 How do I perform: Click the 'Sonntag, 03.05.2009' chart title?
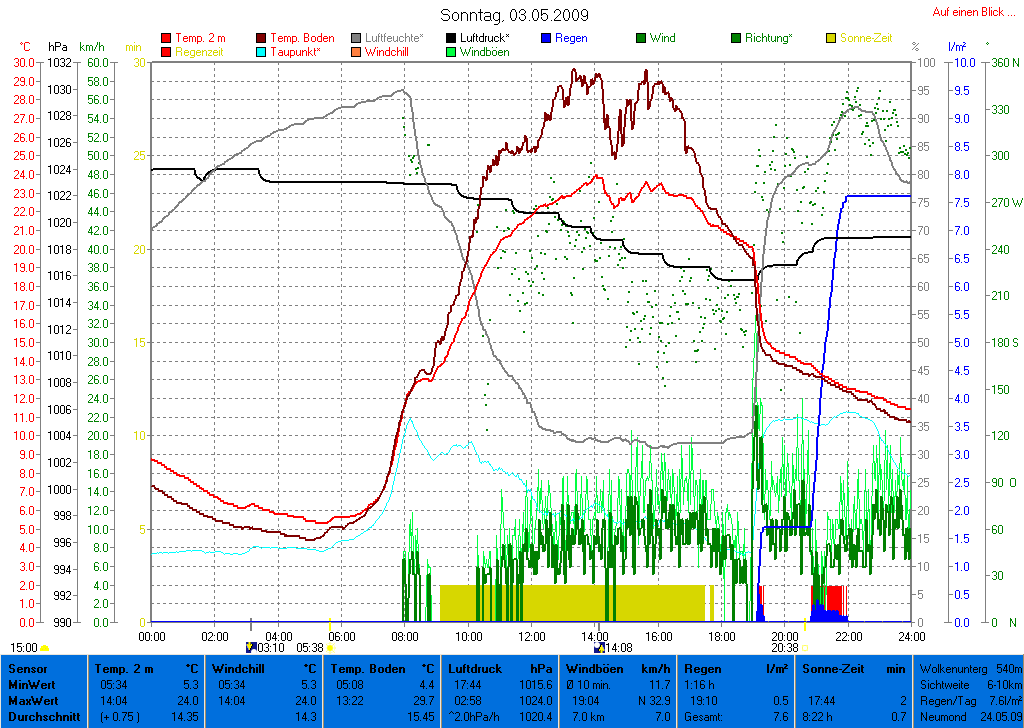[514, 15]
